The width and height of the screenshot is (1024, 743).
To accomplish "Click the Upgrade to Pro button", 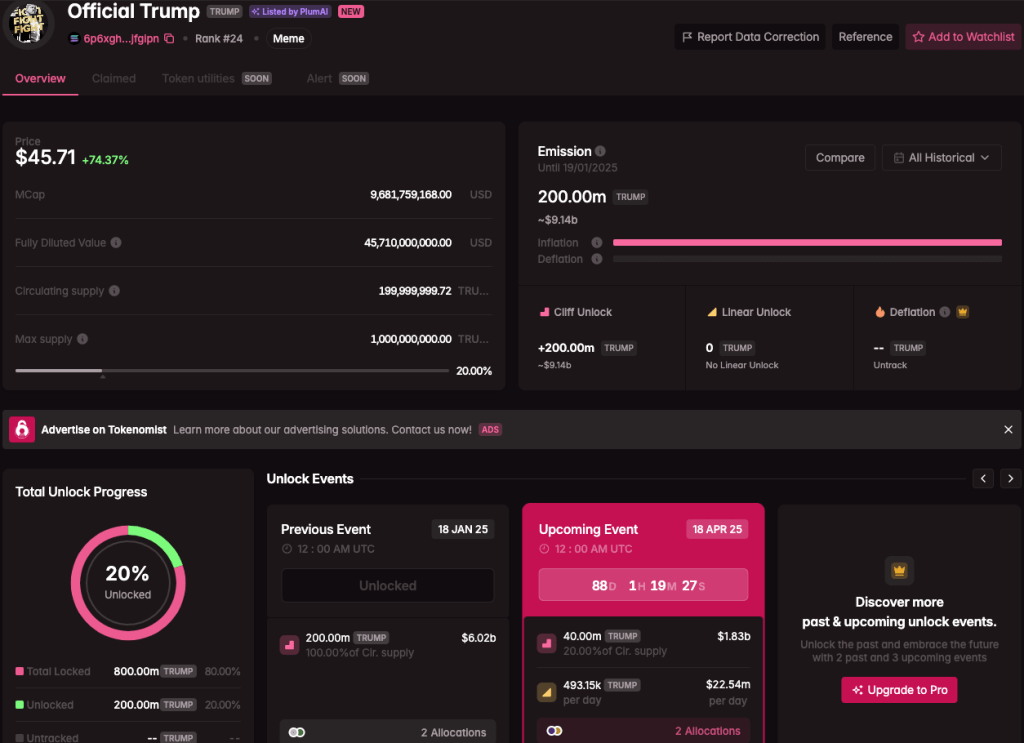I will [898, 690].
